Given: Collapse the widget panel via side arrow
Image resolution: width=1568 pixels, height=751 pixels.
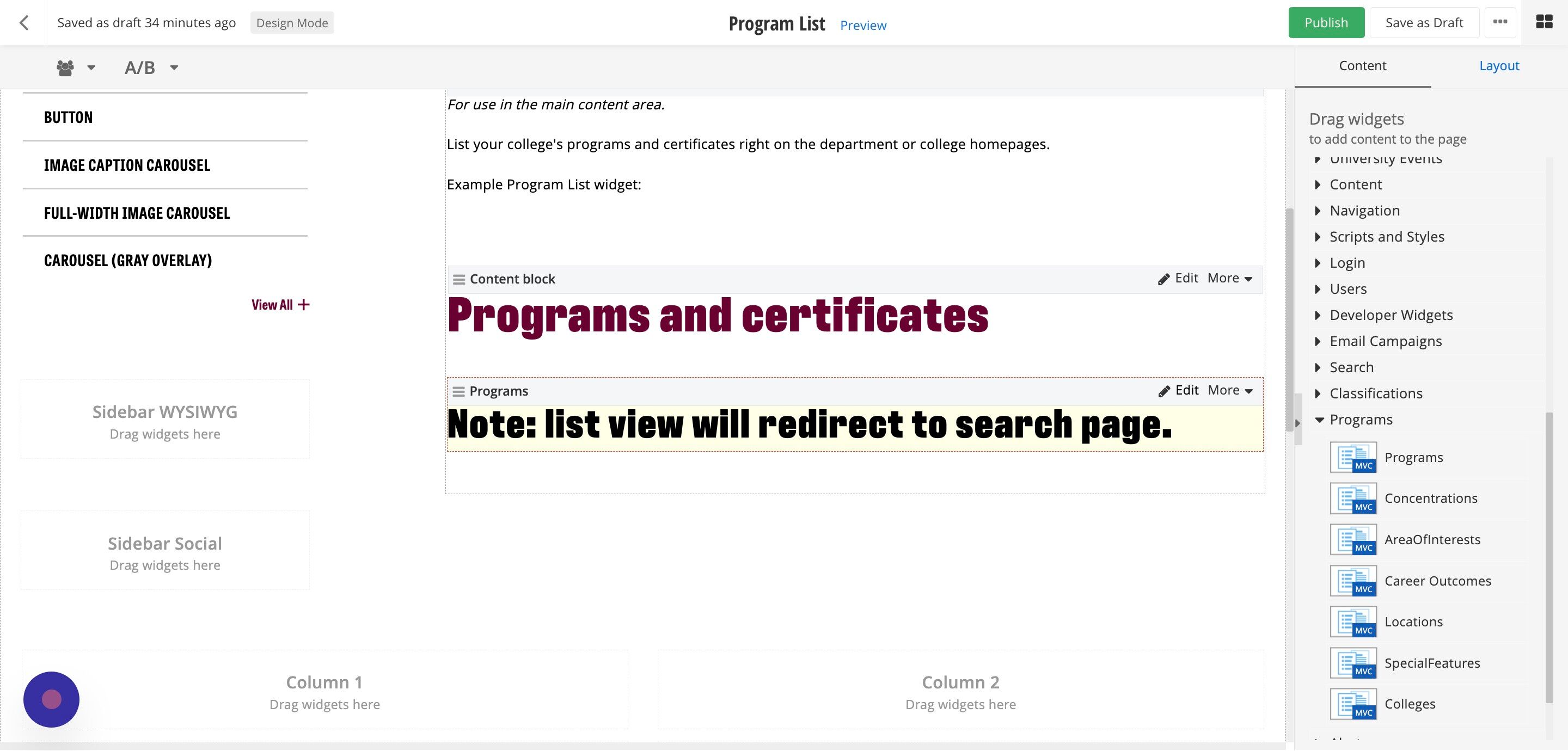Looking at the screenshot, I should pos(1298,423).
